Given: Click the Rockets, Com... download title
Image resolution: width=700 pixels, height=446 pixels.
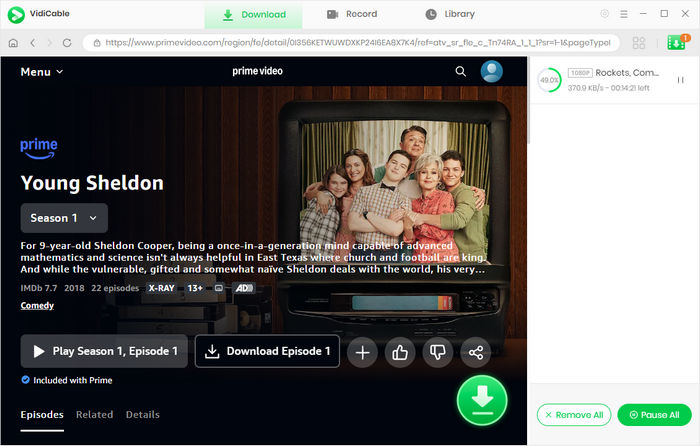Looking at the screenshot, I should (x=627, y=73).
